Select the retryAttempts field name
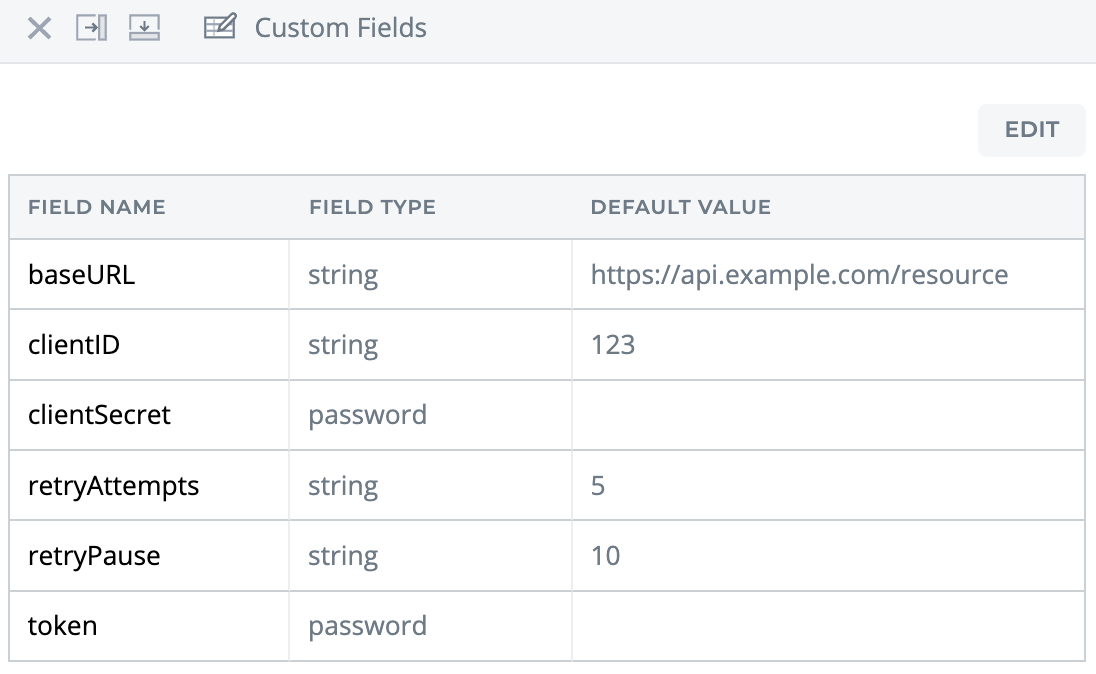Viewport: 1096px width, 674px height. (x=113, y=486)
